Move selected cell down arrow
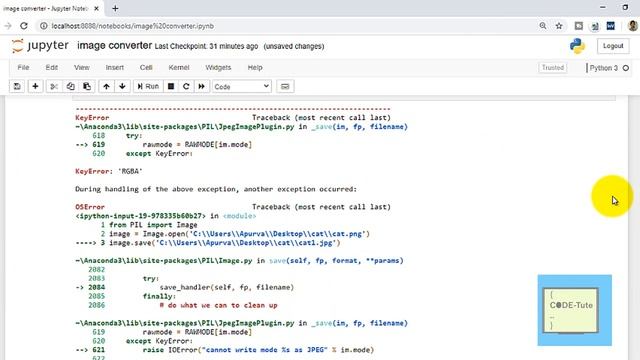The width and height of the screenshot is (640, 360). point(122,87)
